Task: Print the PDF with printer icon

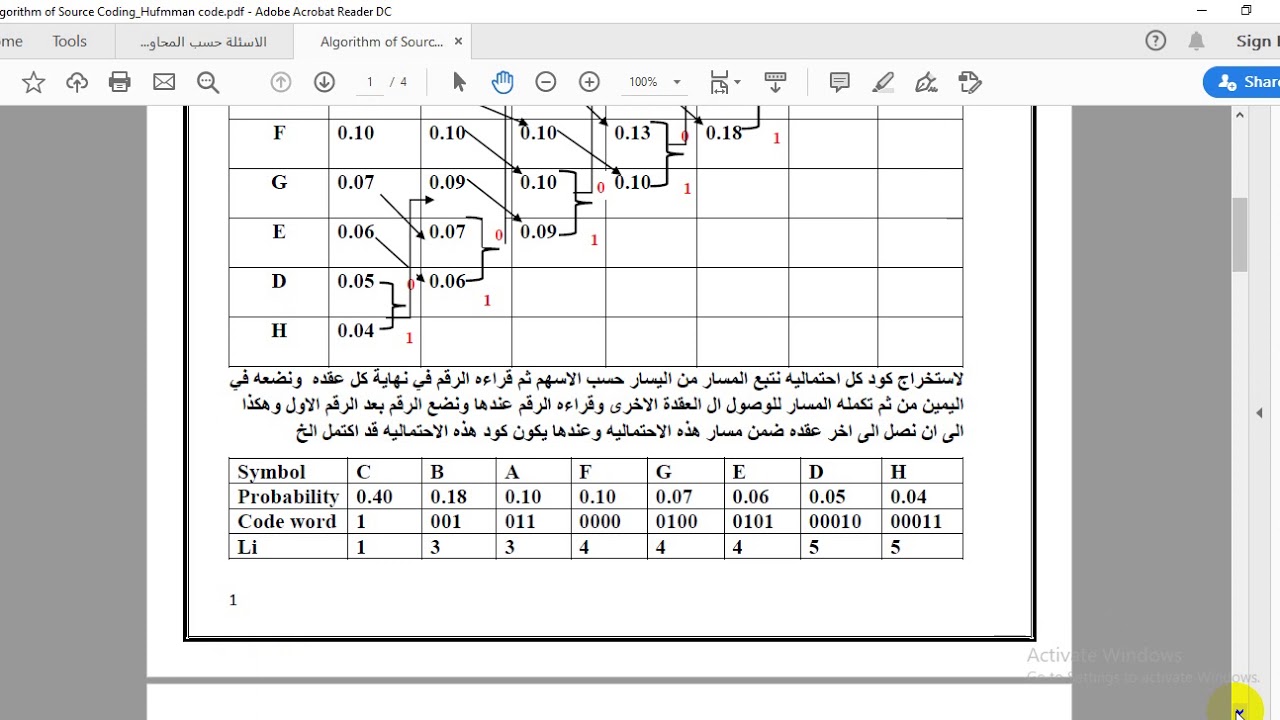Action: click(x=120, y=82)
